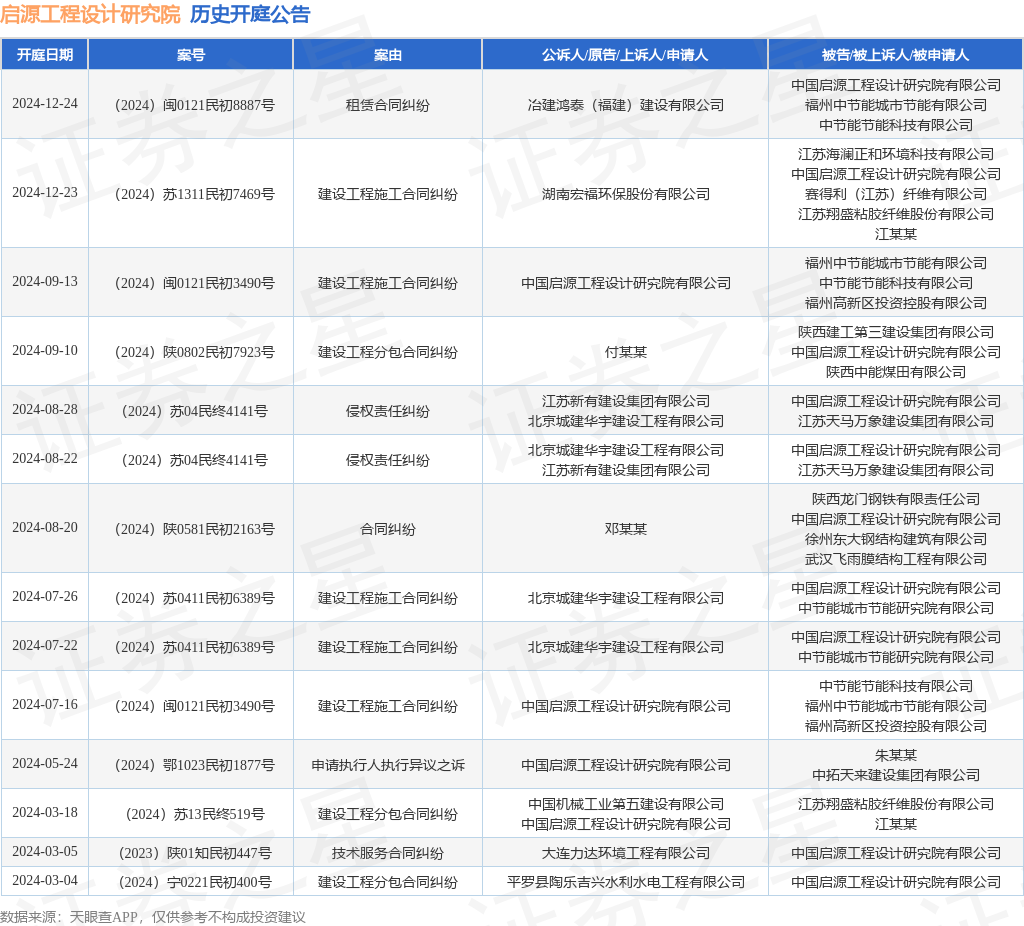Click defendant 江苏海澜正和环境科技有限公司

coord(895,154)
